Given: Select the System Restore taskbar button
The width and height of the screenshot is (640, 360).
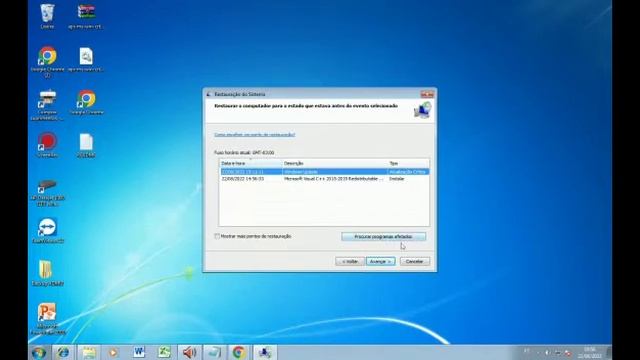Looking at the screenshot, I should point(264,352).
